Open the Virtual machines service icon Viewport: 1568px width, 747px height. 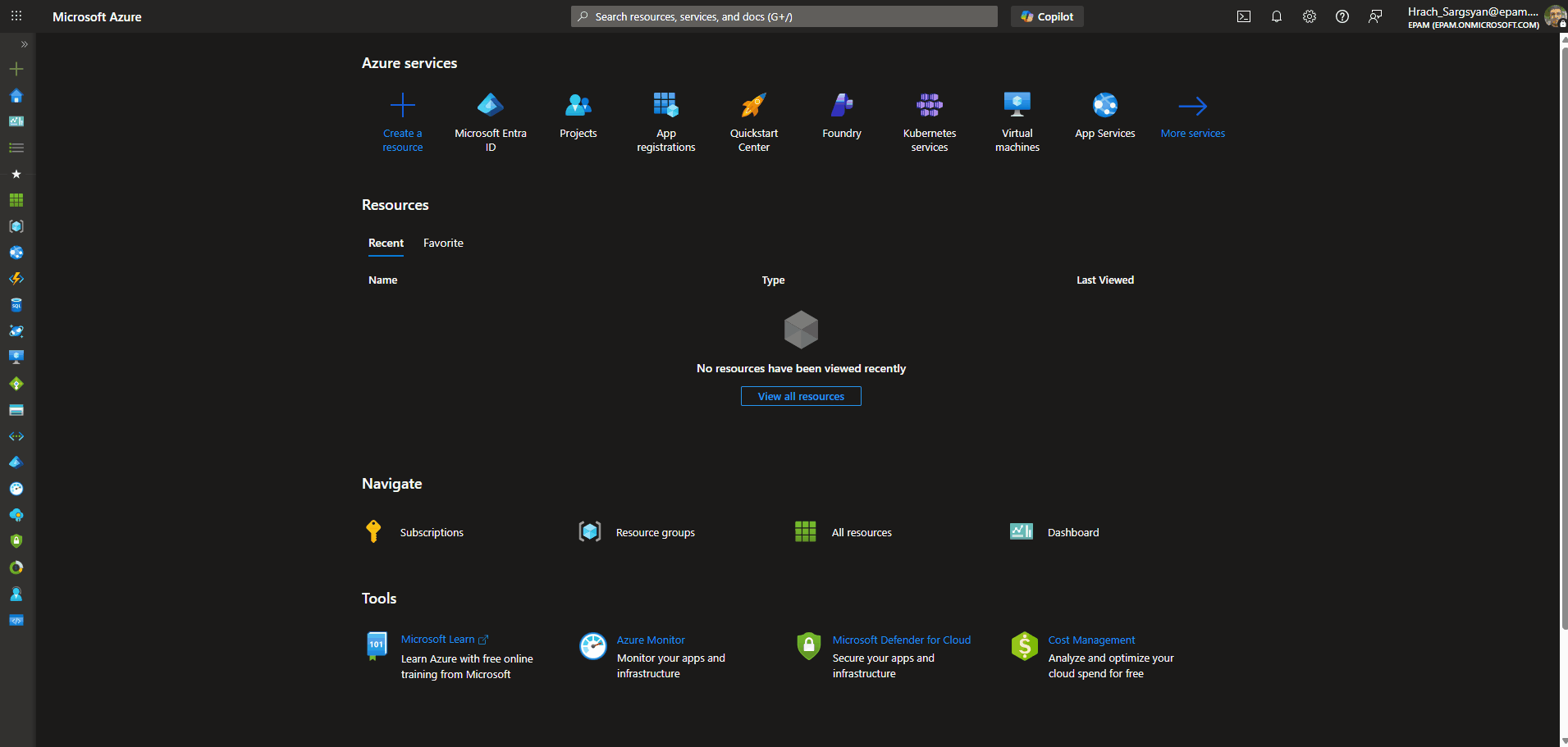[1017, 115]
